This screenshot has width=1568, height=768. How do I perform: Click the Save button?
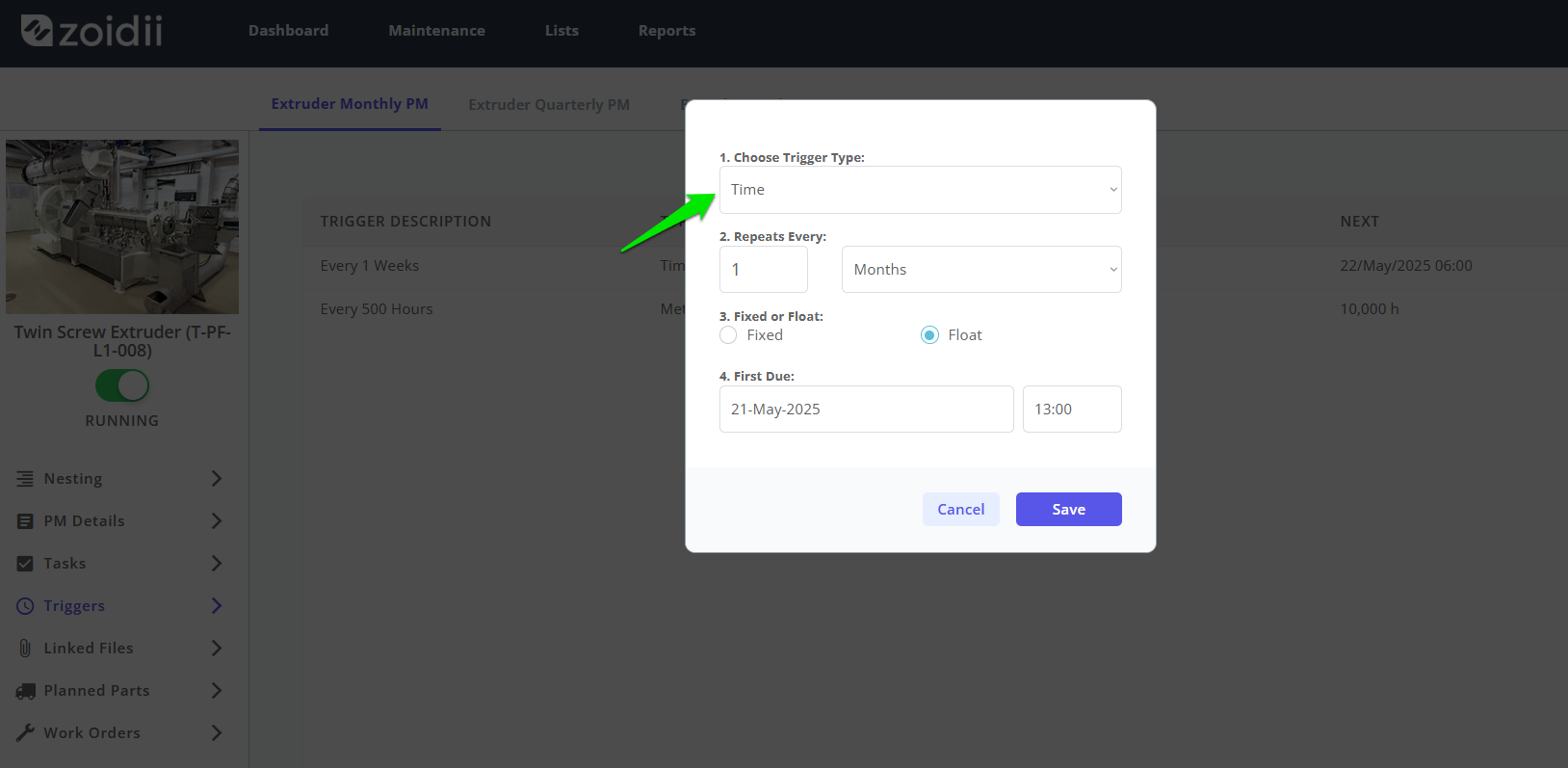pyautogui.click(x=1068, y=510)
